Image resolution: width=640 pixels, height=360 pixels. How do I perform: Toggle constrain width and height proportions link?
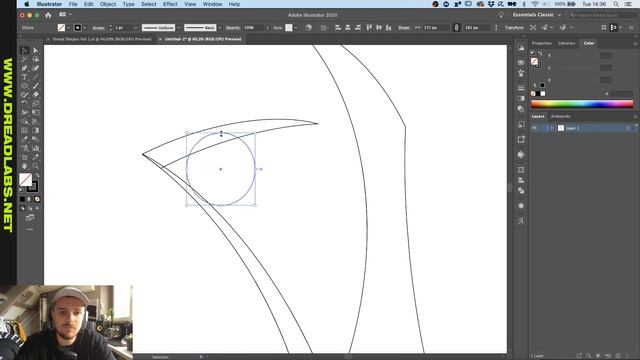tap(456, 28)
